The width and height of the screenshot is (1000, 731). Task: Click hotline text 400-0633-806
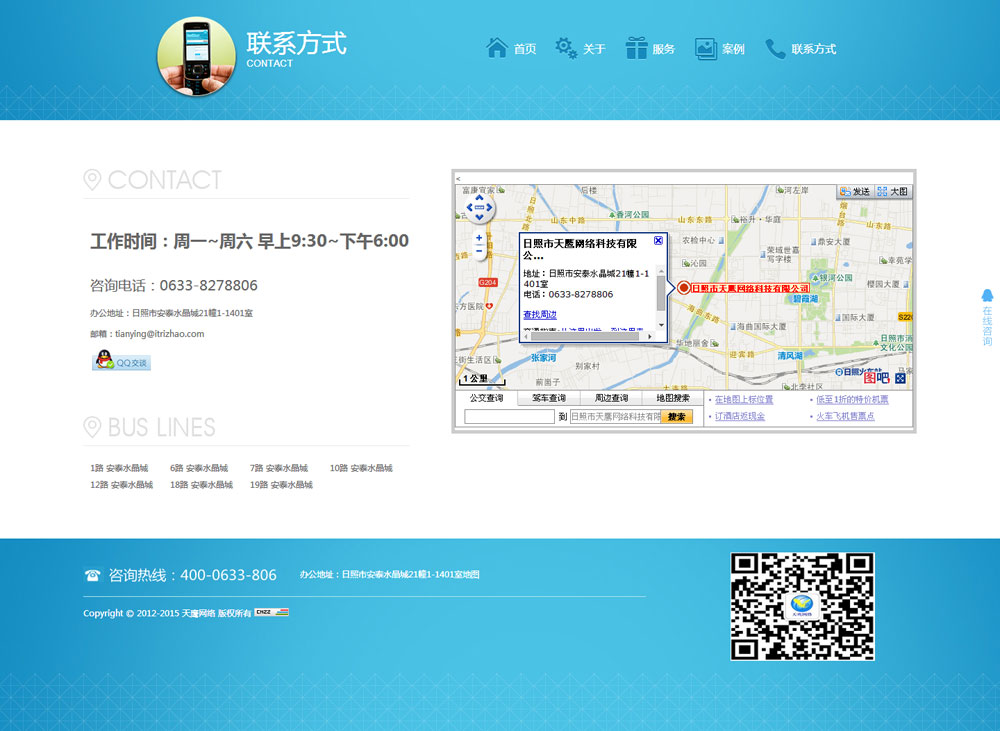[x=228, y=575]
